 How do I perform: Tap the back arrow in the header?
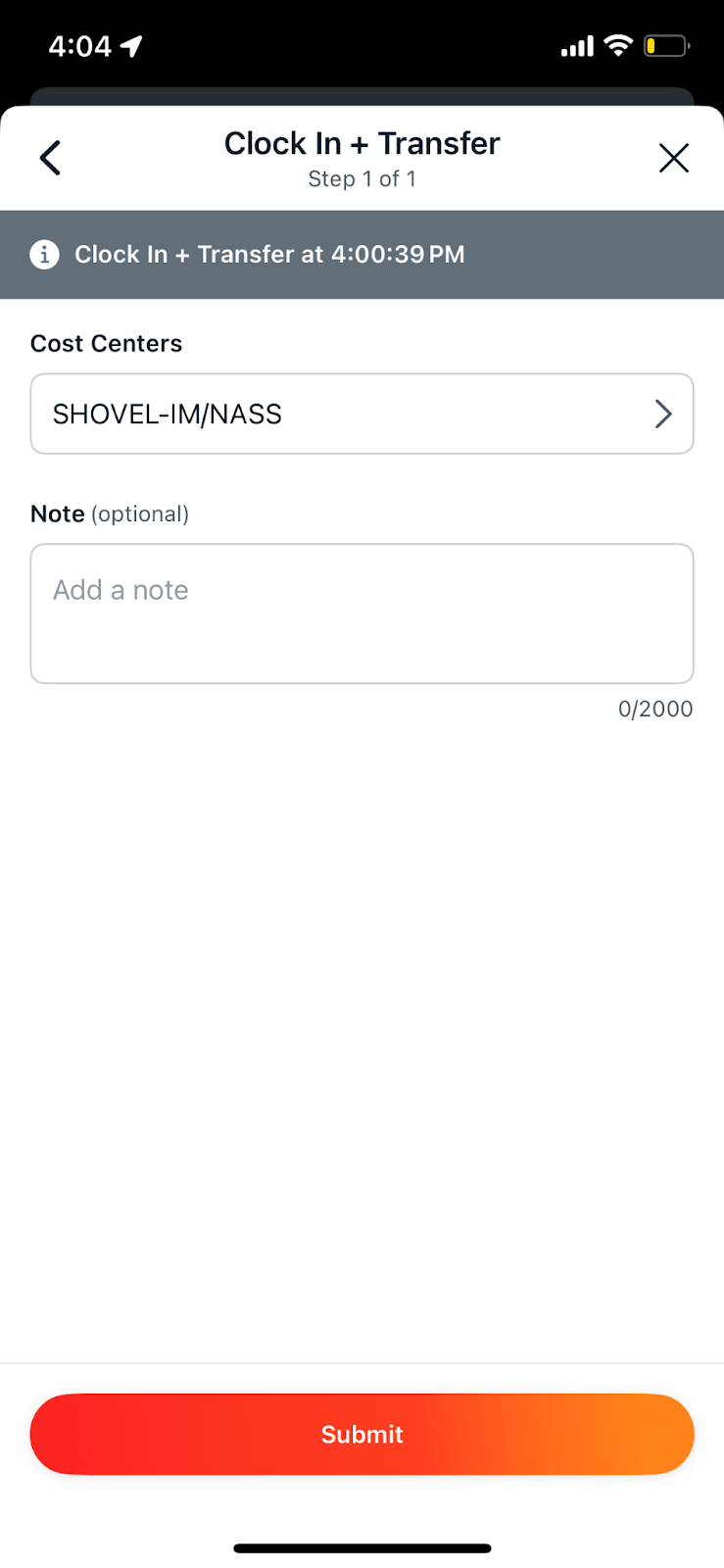[50, 158]
